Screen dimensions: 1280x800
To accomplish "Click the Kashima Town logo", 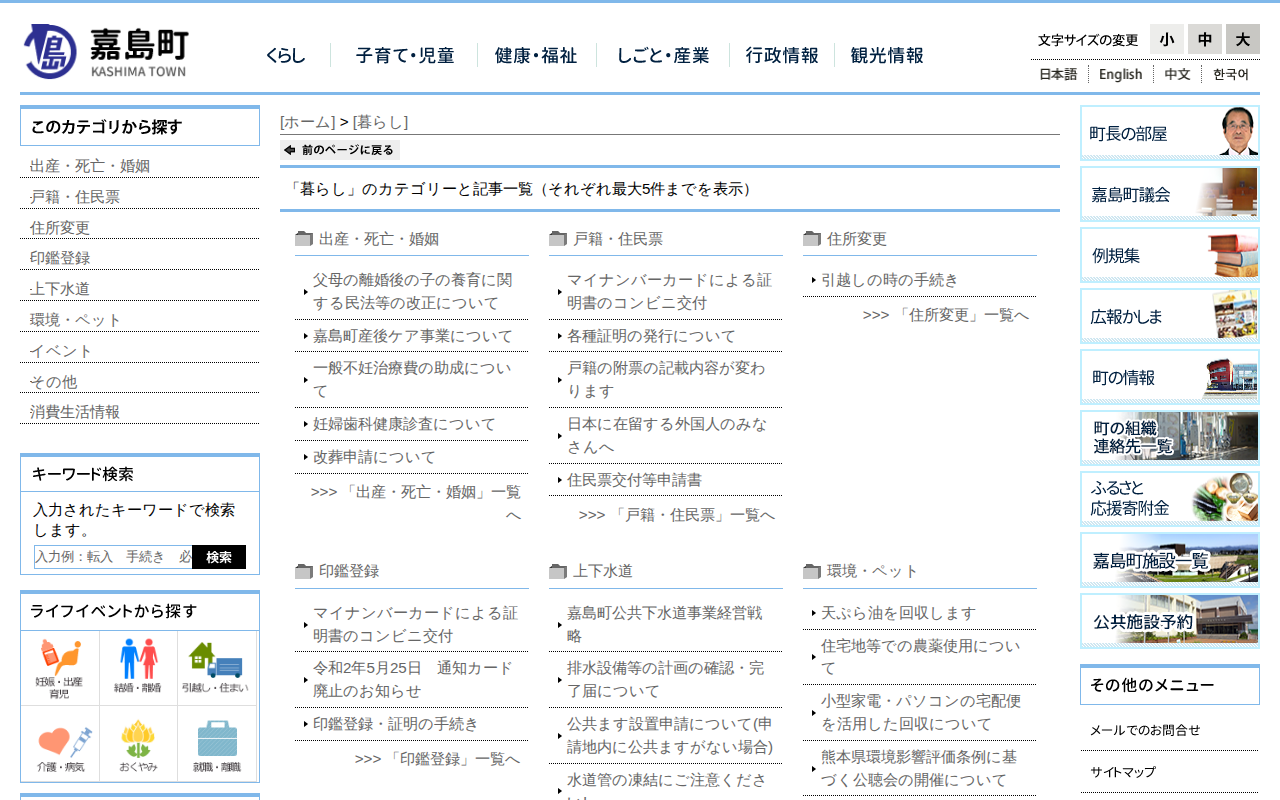I will point(105,51).
